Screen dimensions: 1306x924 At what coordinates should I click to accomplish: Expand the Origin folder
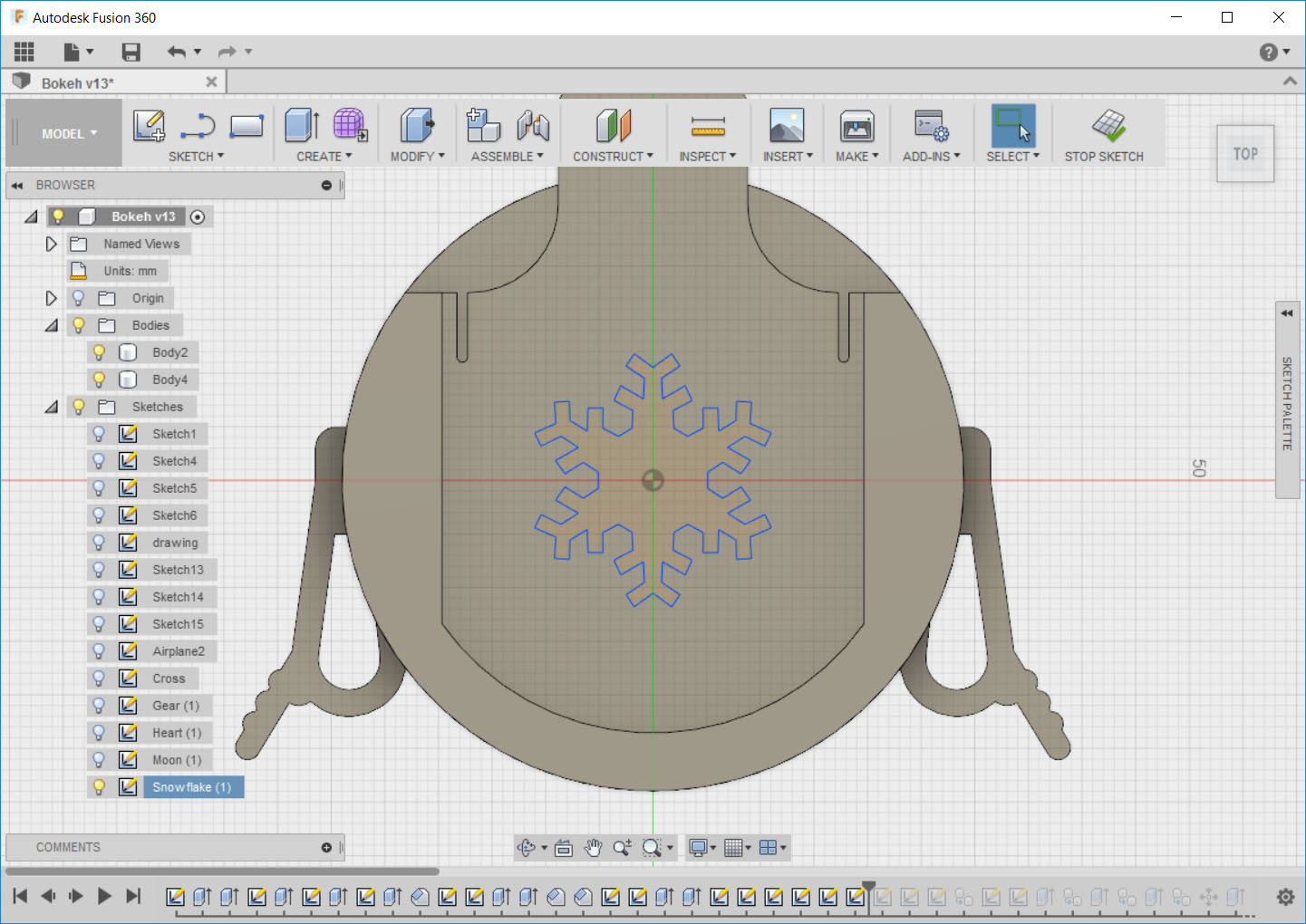[52, 298]
